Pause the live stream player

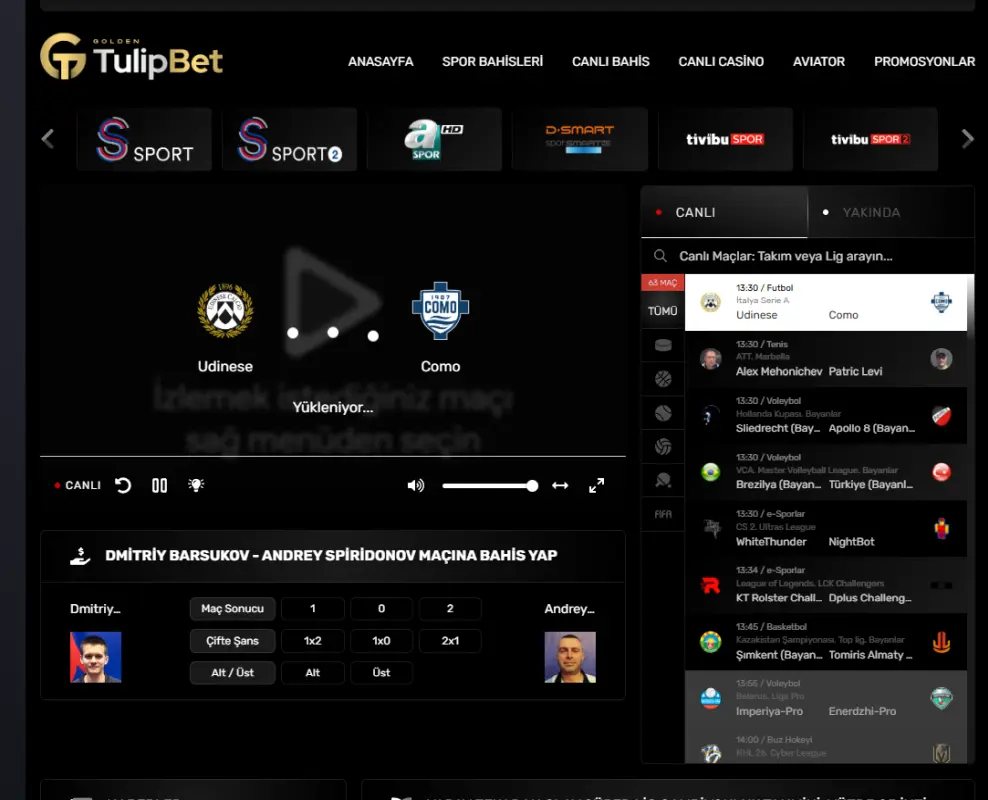click(x=159, y=485)
